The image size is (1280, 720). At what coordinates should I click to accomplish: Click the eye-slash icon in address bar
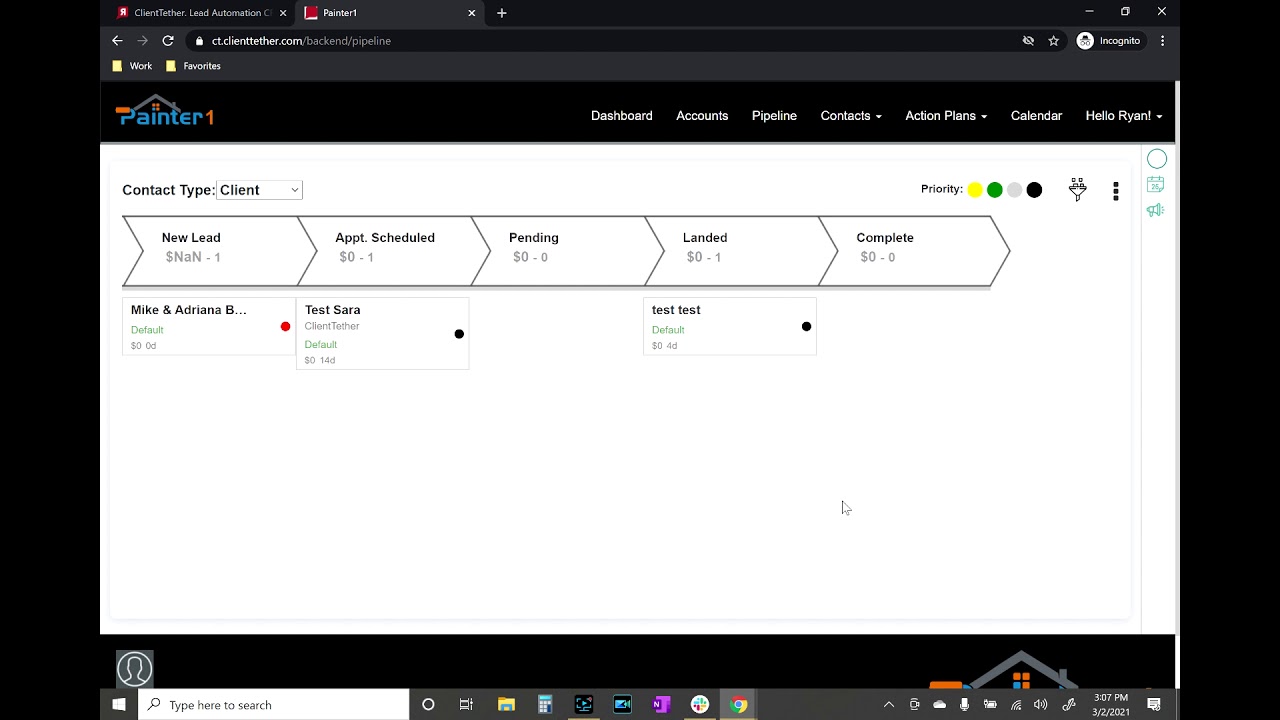point(1028,41)
